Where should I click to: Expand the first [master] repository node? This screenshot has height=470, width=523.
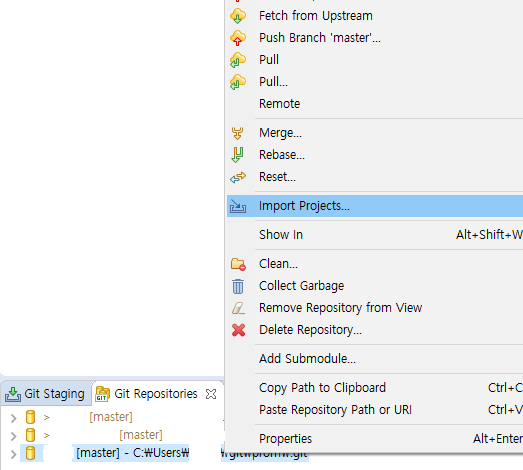pyautogui.click(x=13, y=418)
